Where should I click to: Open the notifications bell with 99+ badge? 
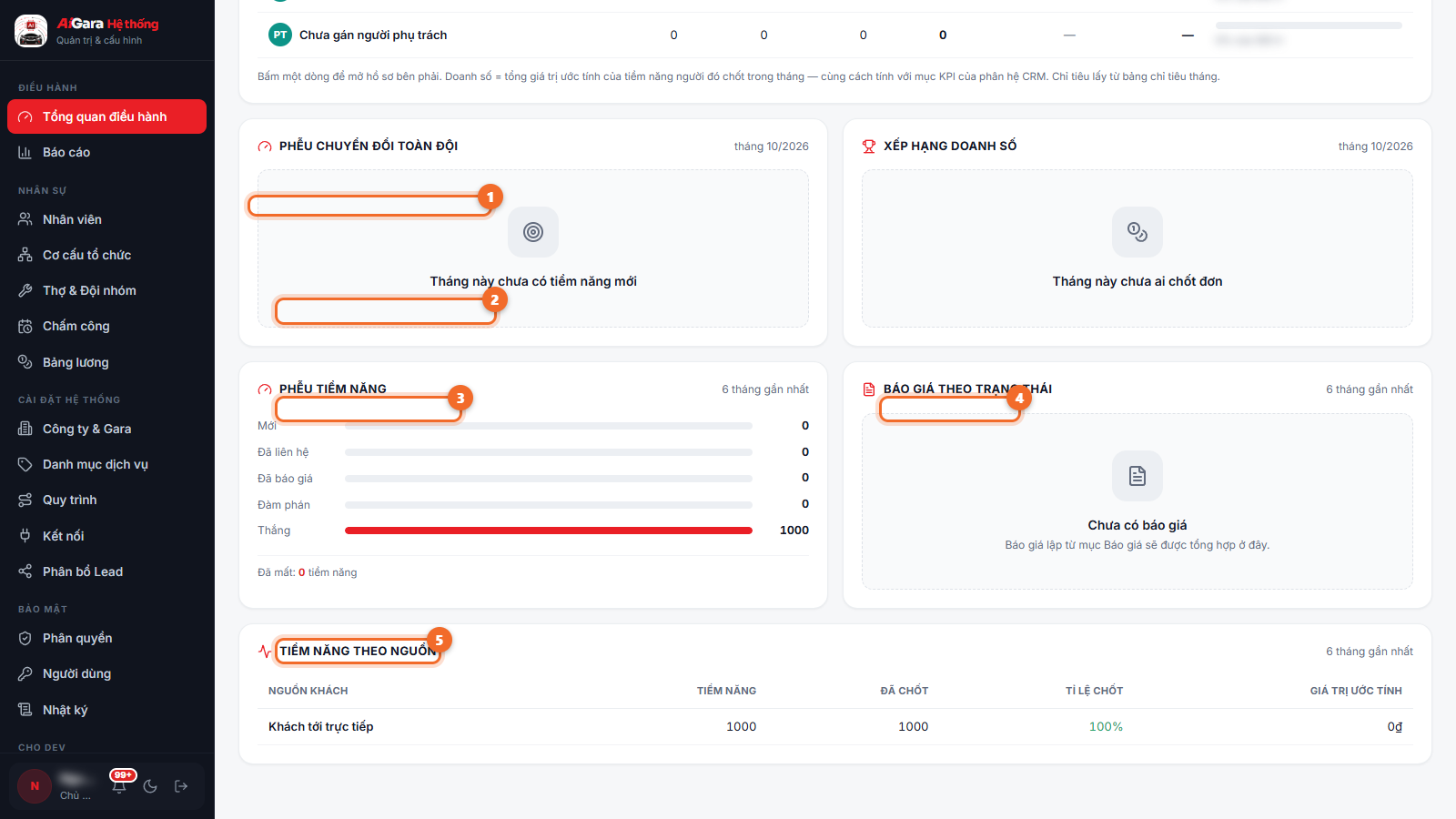pyautogui.click(x=119, y=786)
